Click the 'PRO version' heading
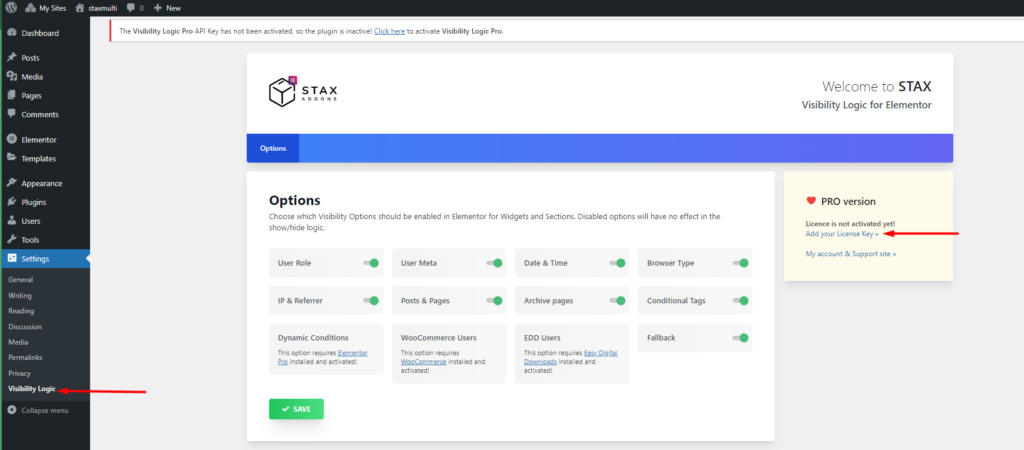The image size is (1024, 450). pyautogui.click(x=848, y=202)
